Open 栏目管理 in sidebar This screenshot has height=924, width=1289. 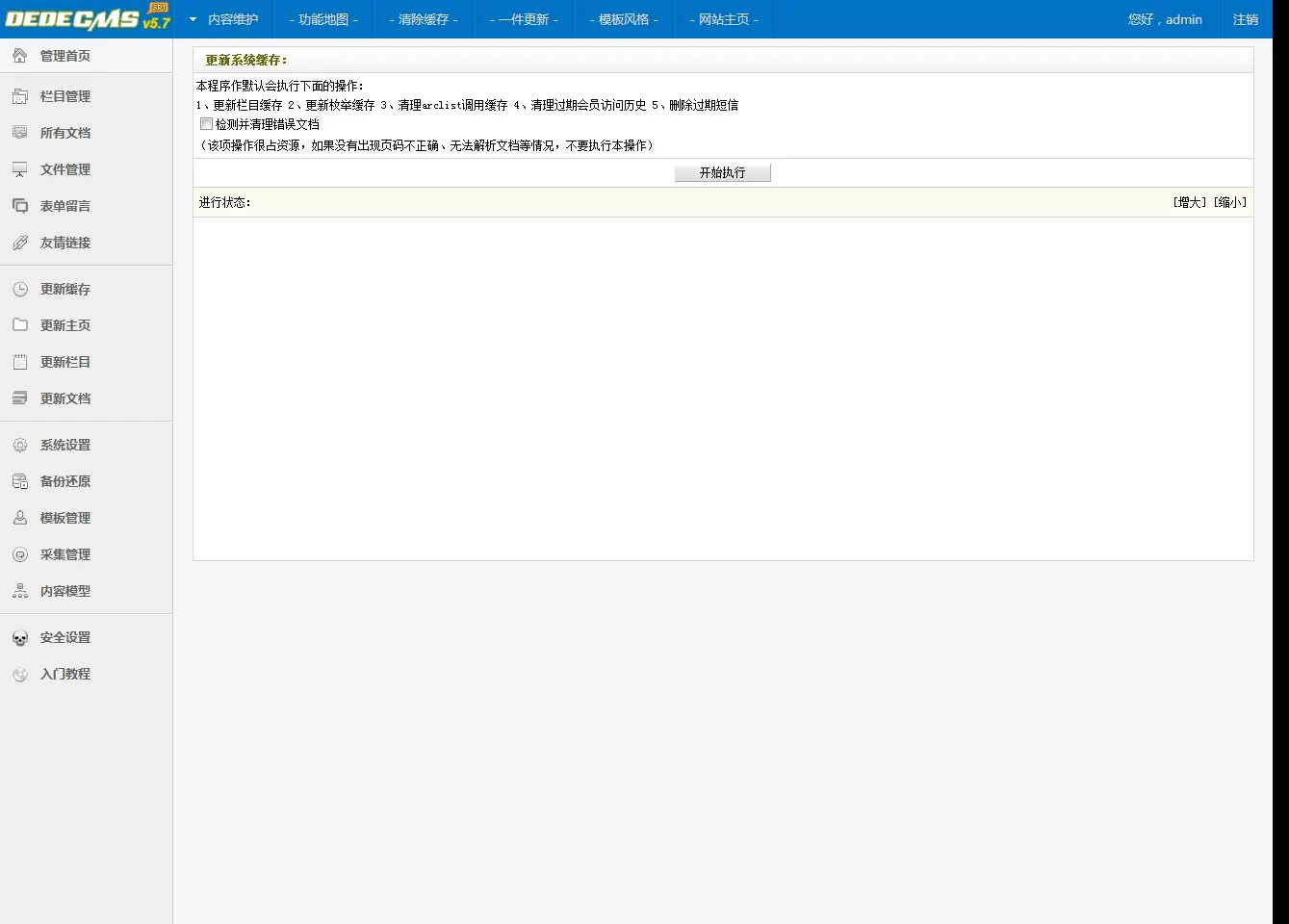pyautogui.click(x=65, y=96)
